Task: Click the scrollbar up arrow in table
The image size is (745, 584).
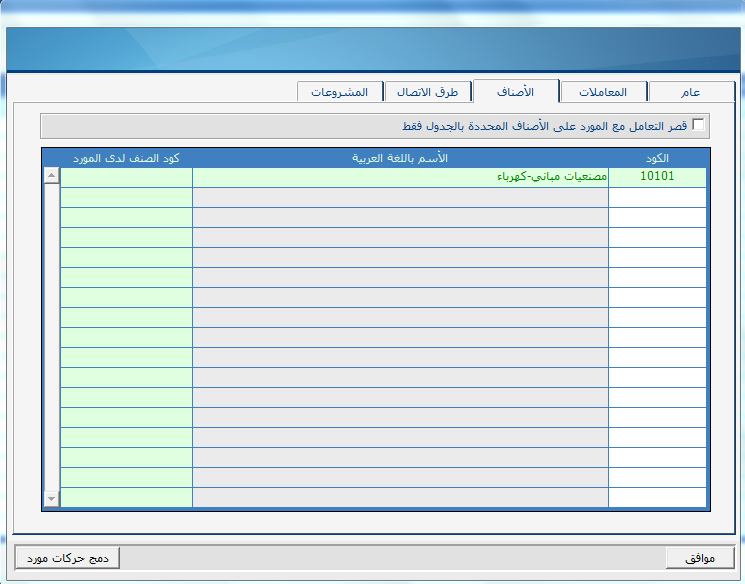Action: point(51,176)
